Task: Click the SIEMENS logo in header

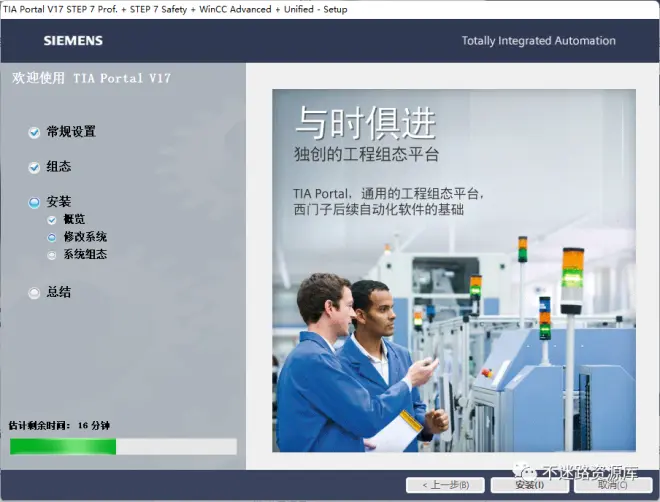Action: pyautogui.click(x=73, y=41)
